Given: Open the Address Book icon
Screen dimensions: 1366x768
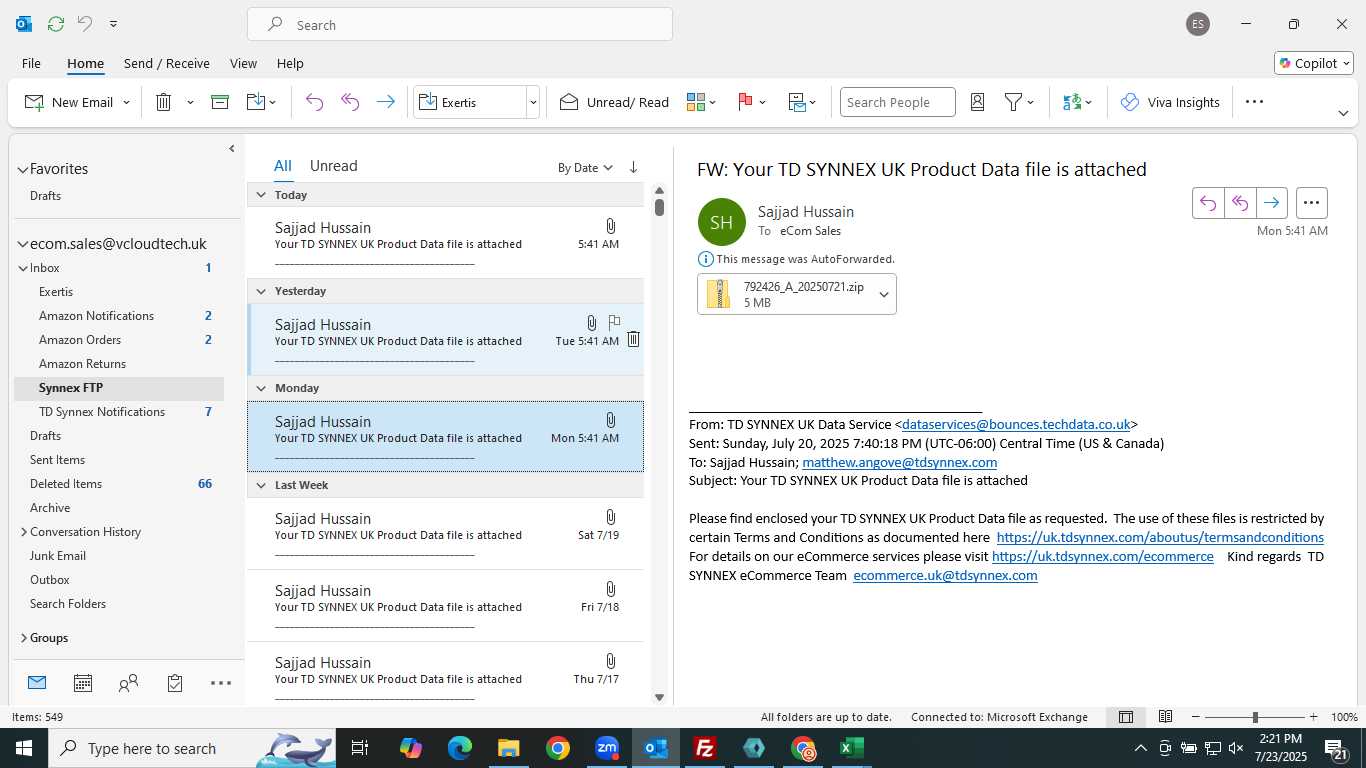Looking at the screenshot, I should pyautogui.click(x=978, y=102).
